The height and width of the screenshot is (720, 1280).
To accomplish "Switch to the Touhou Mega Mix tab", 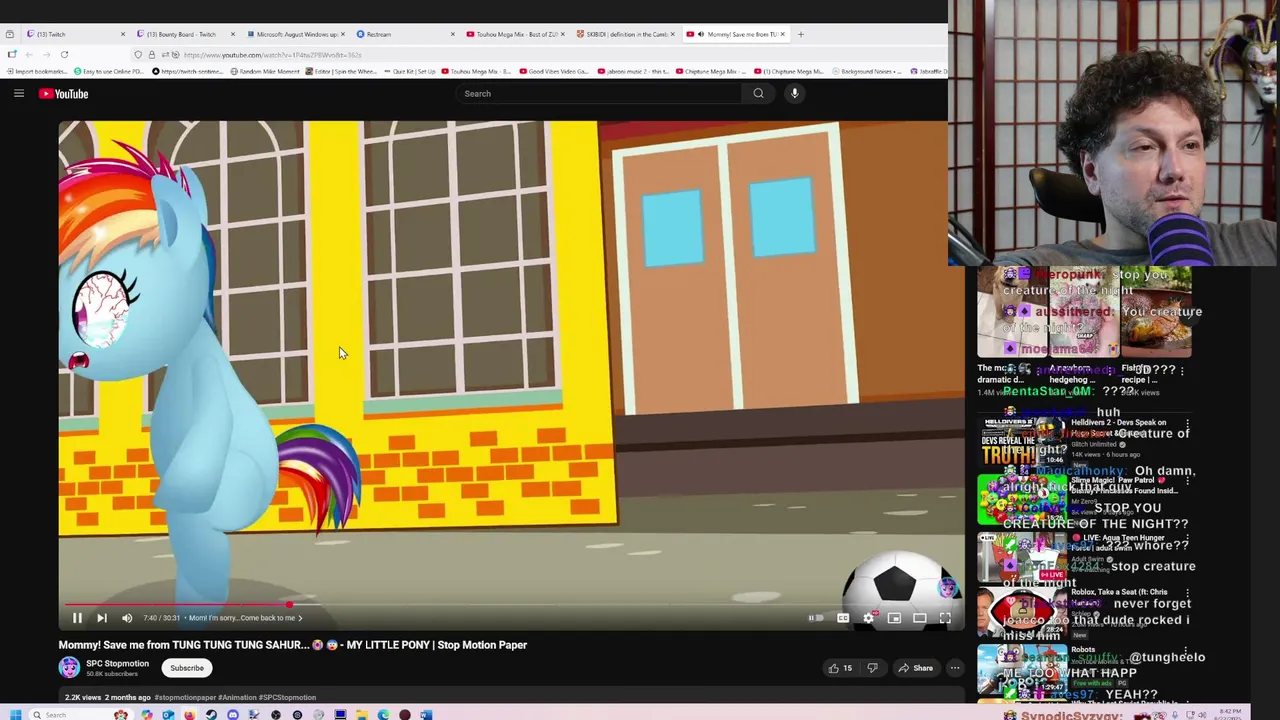I will coord(514,34).
